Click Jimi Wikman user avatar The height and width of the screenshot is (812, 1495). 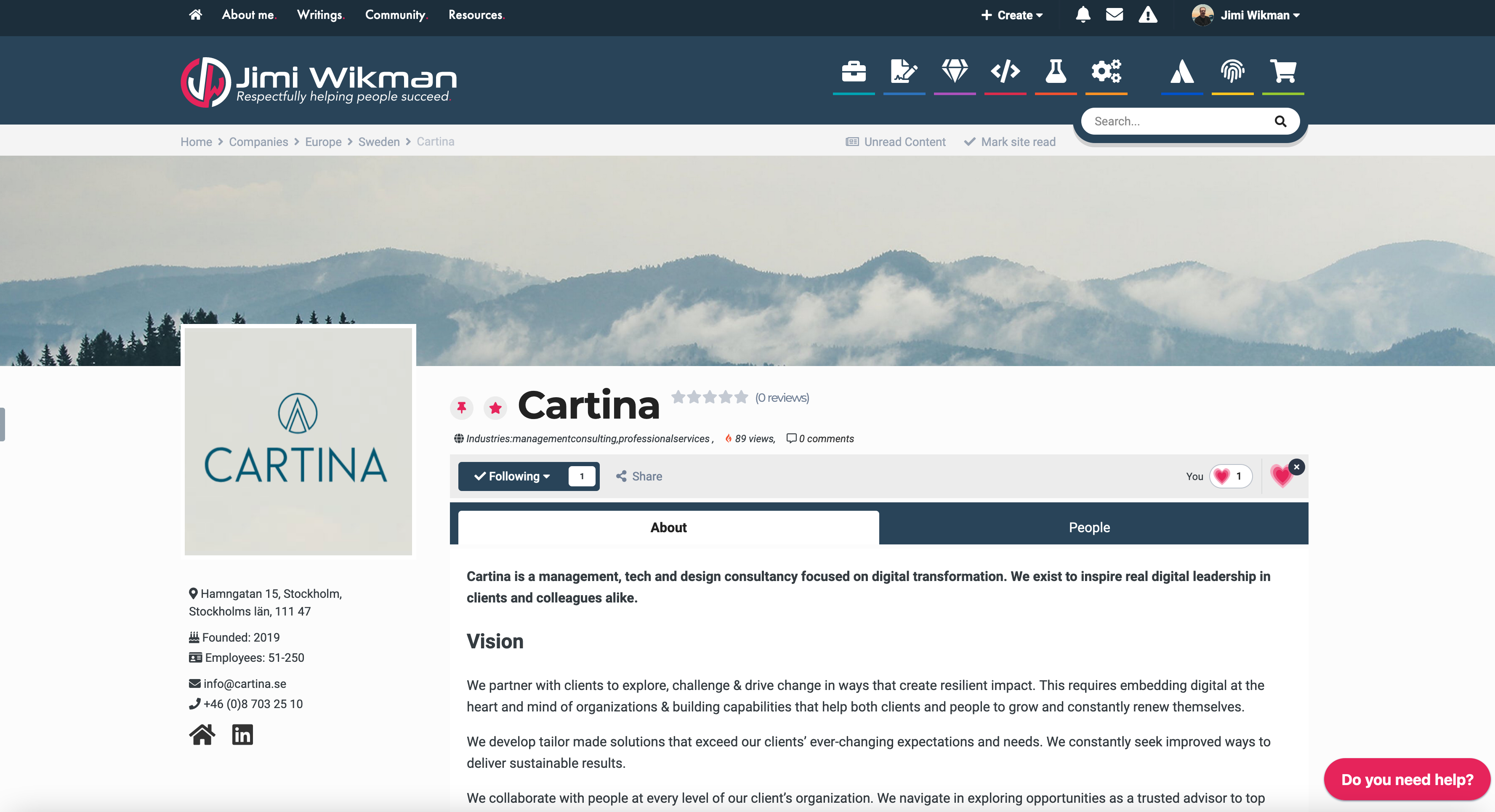coord(1202,15)
